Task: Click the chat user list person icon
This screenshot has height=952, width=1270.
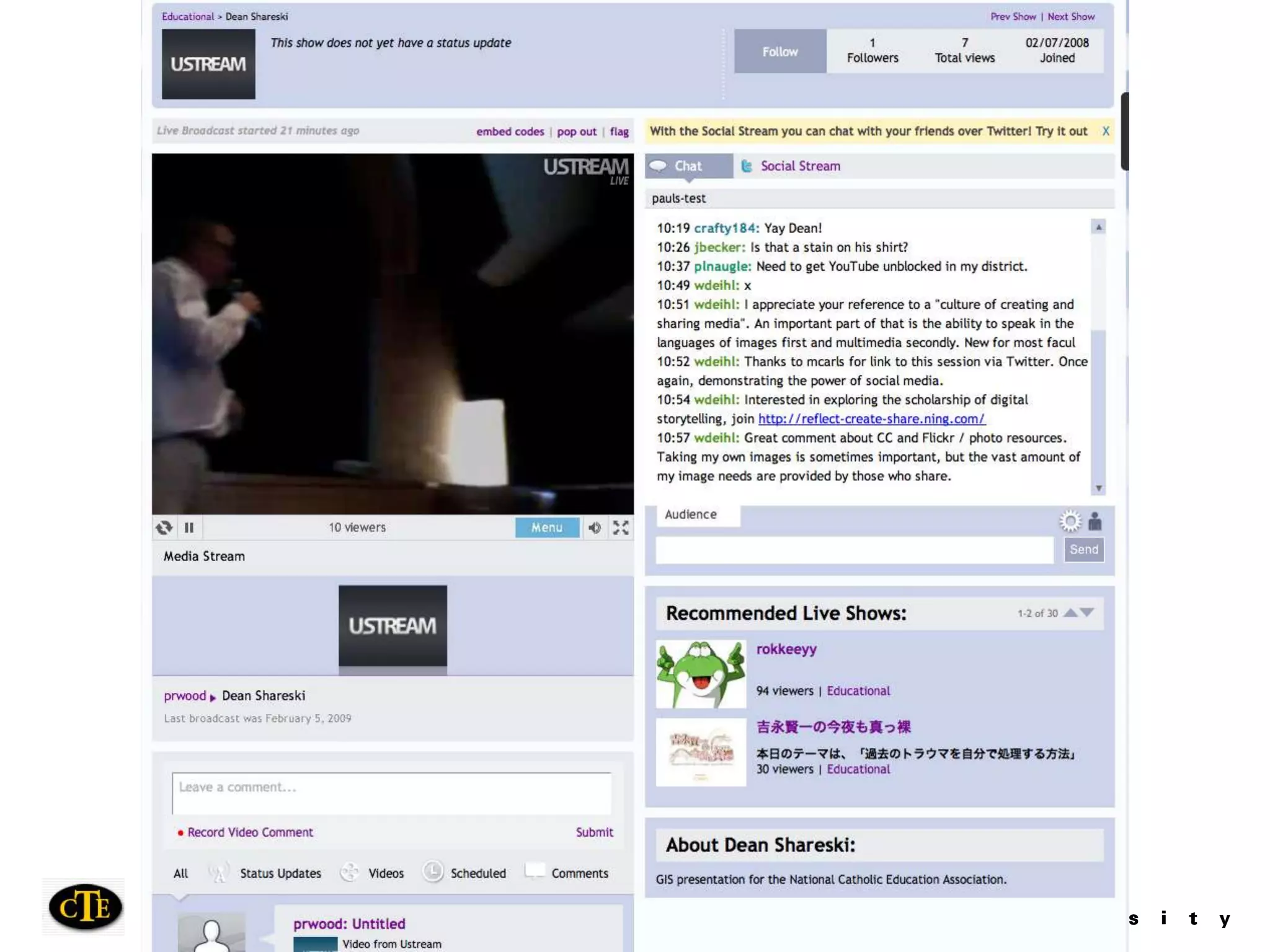Action: [x=1095, y=521]
